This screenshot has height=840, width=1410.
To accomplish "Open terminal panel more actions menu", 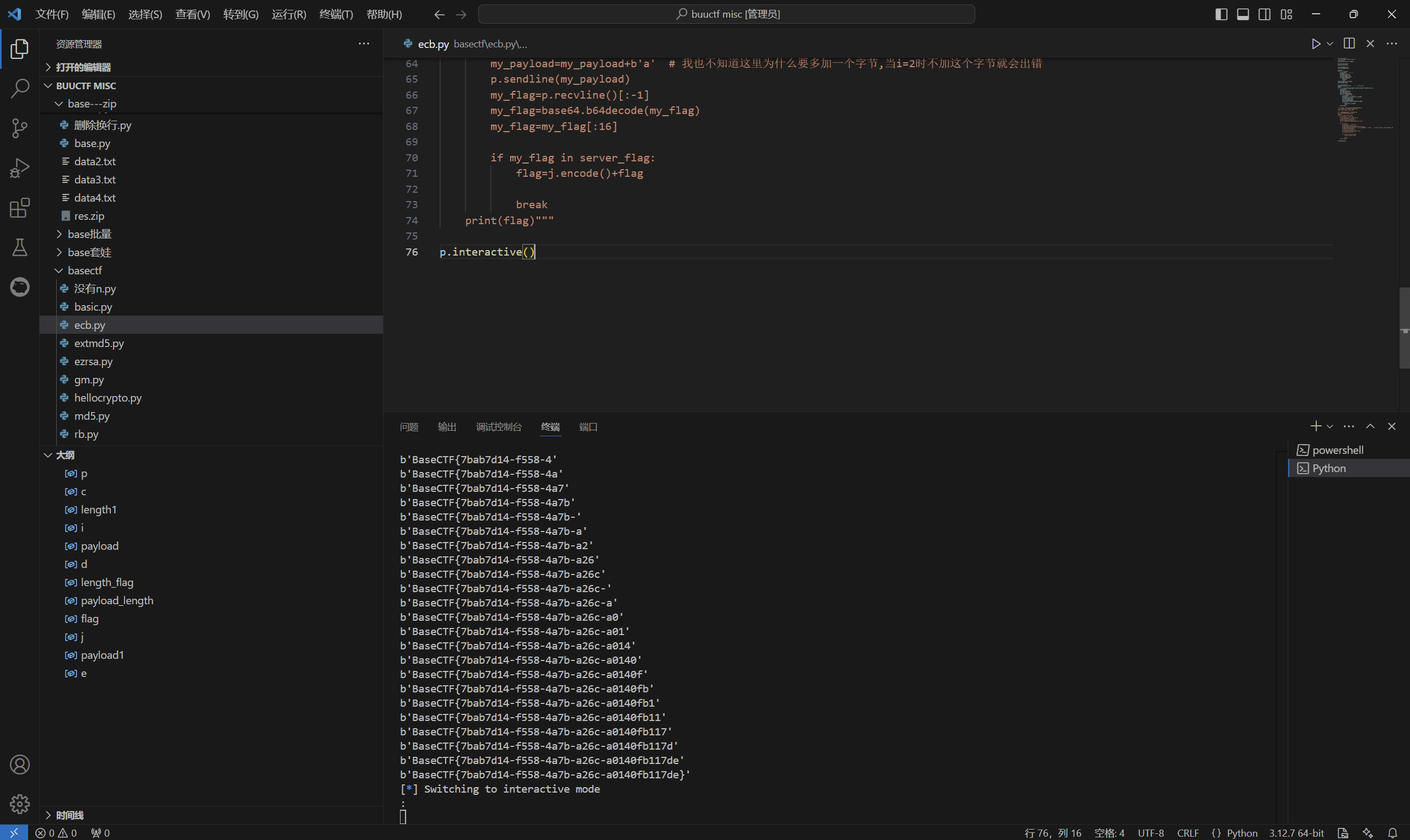I will (1349, 426).
